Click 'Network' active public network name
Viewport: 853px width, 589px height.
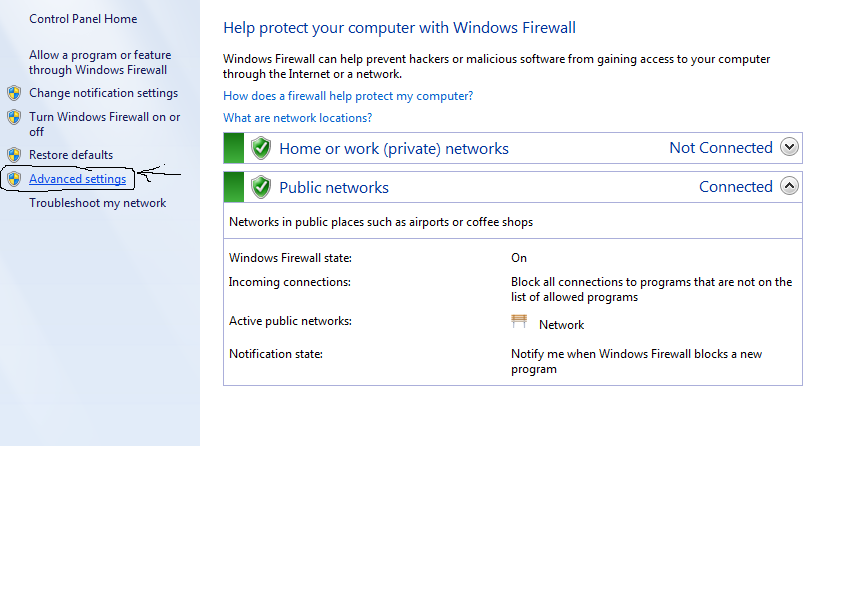click(x=561, y=325)
